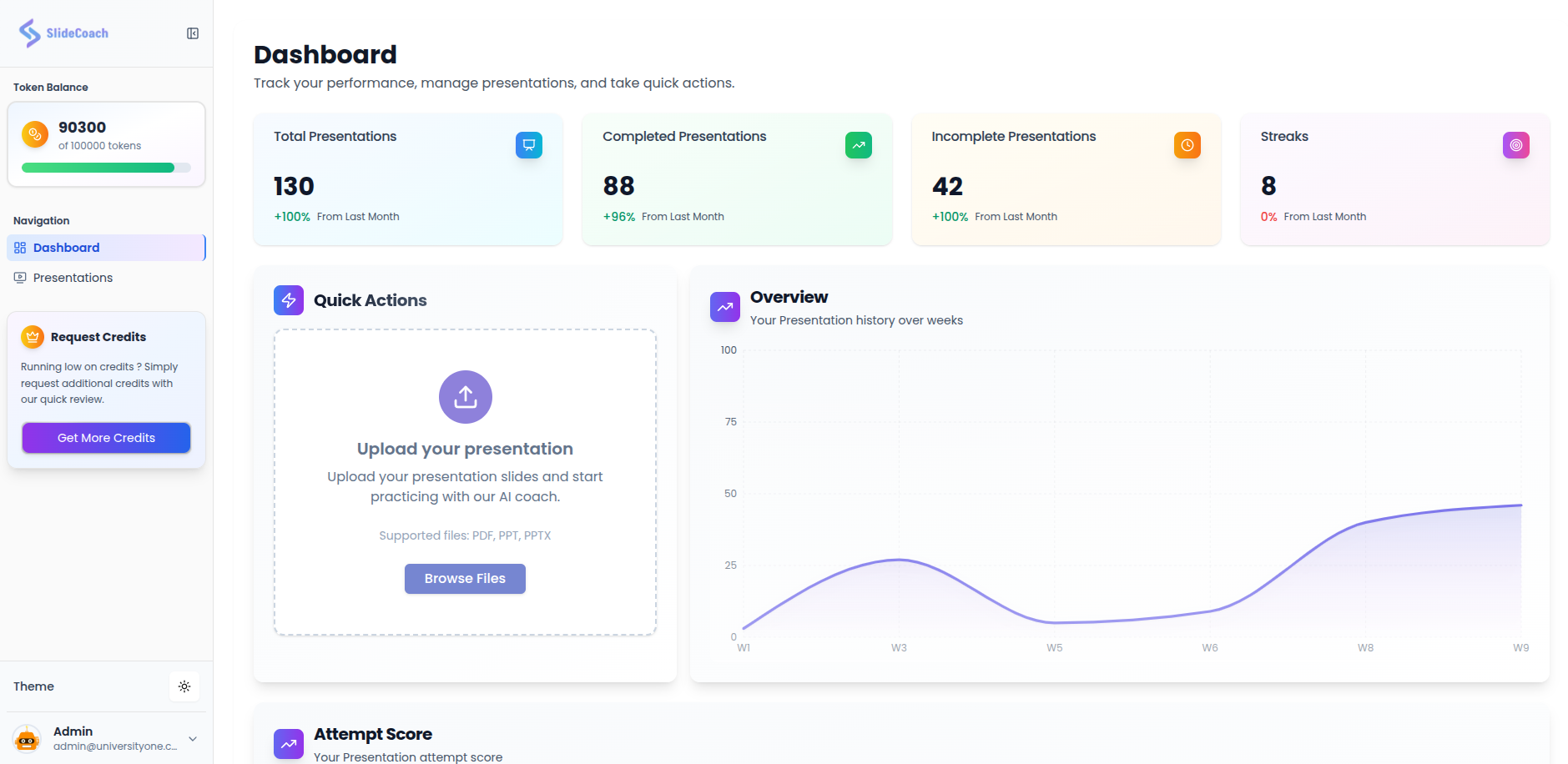
Task: Go to Presentations page
Action: 73,278
